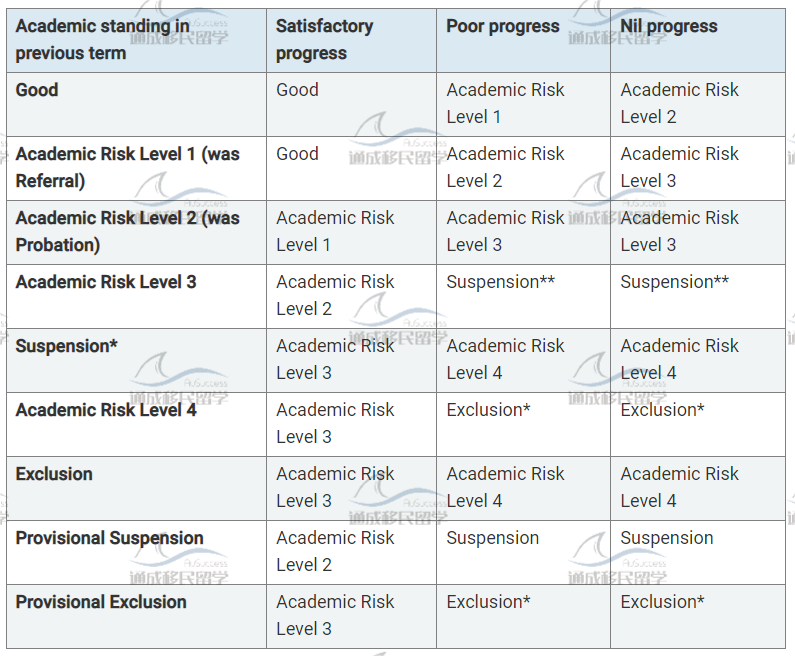
Task: Click "Exclusion*" Poor progress cell in Provisional Exclusion row
Action: point(488,602)
